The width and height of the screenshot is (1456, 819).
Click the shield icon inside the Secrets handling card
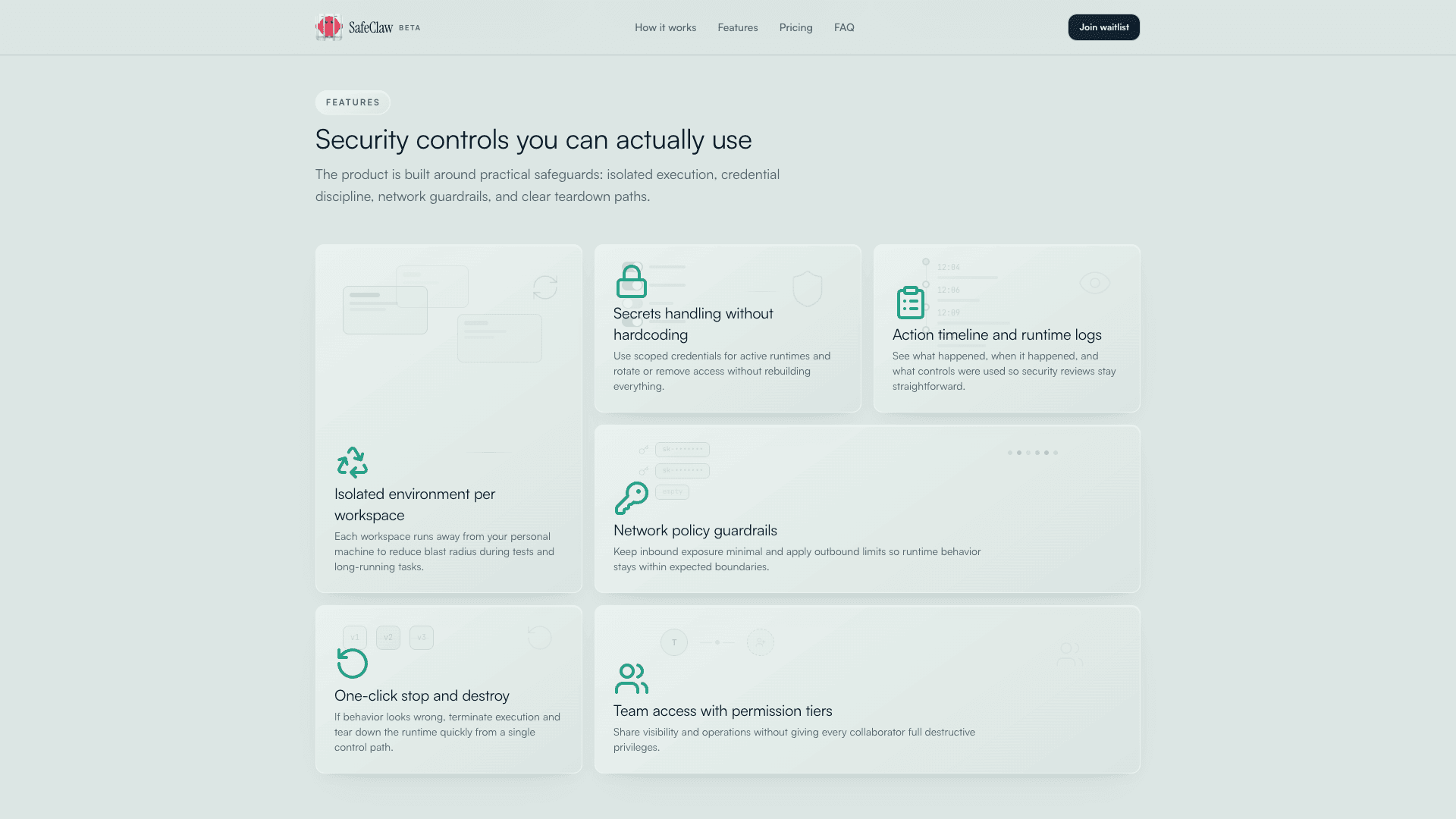(x=807, y=288)
